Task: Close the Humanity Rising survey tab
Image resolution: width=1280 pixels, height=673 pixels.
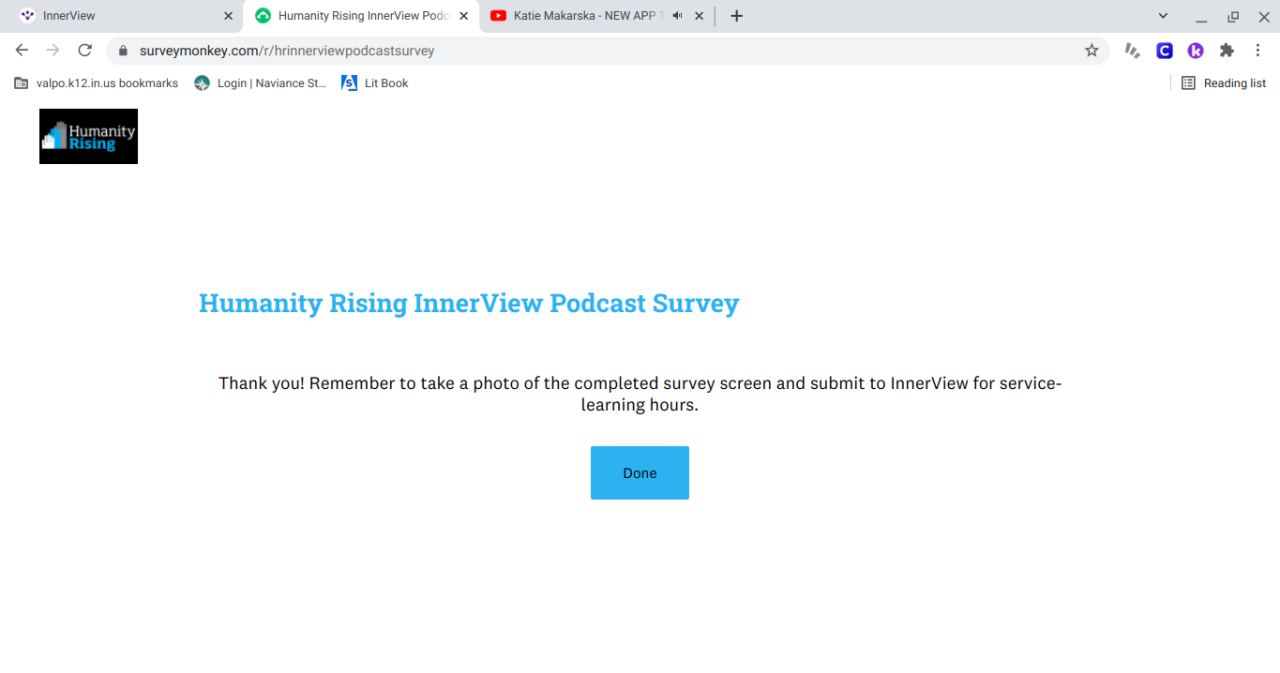Action: click(x=463, y=16)
